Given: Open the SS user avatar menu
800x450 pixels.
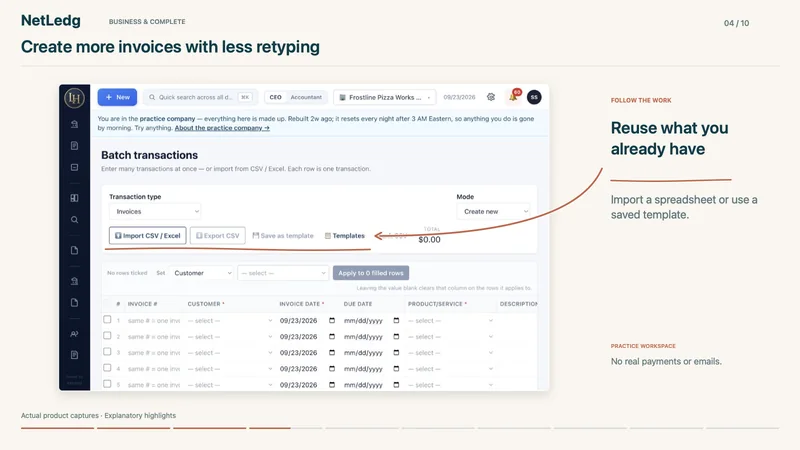Looking at the screenshot, I should 534,97.
